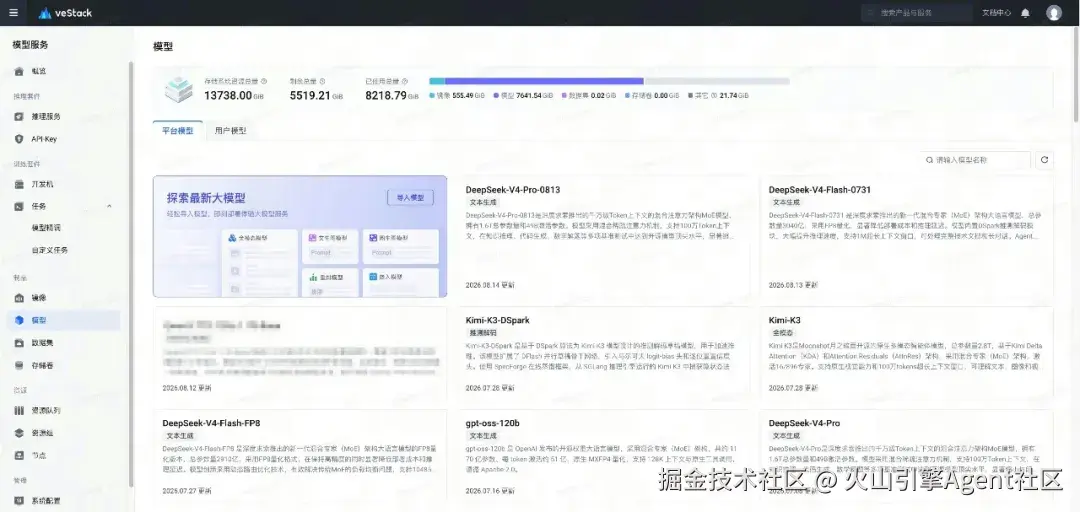Open 自定义任务 under 任务

tap(50, 250)
